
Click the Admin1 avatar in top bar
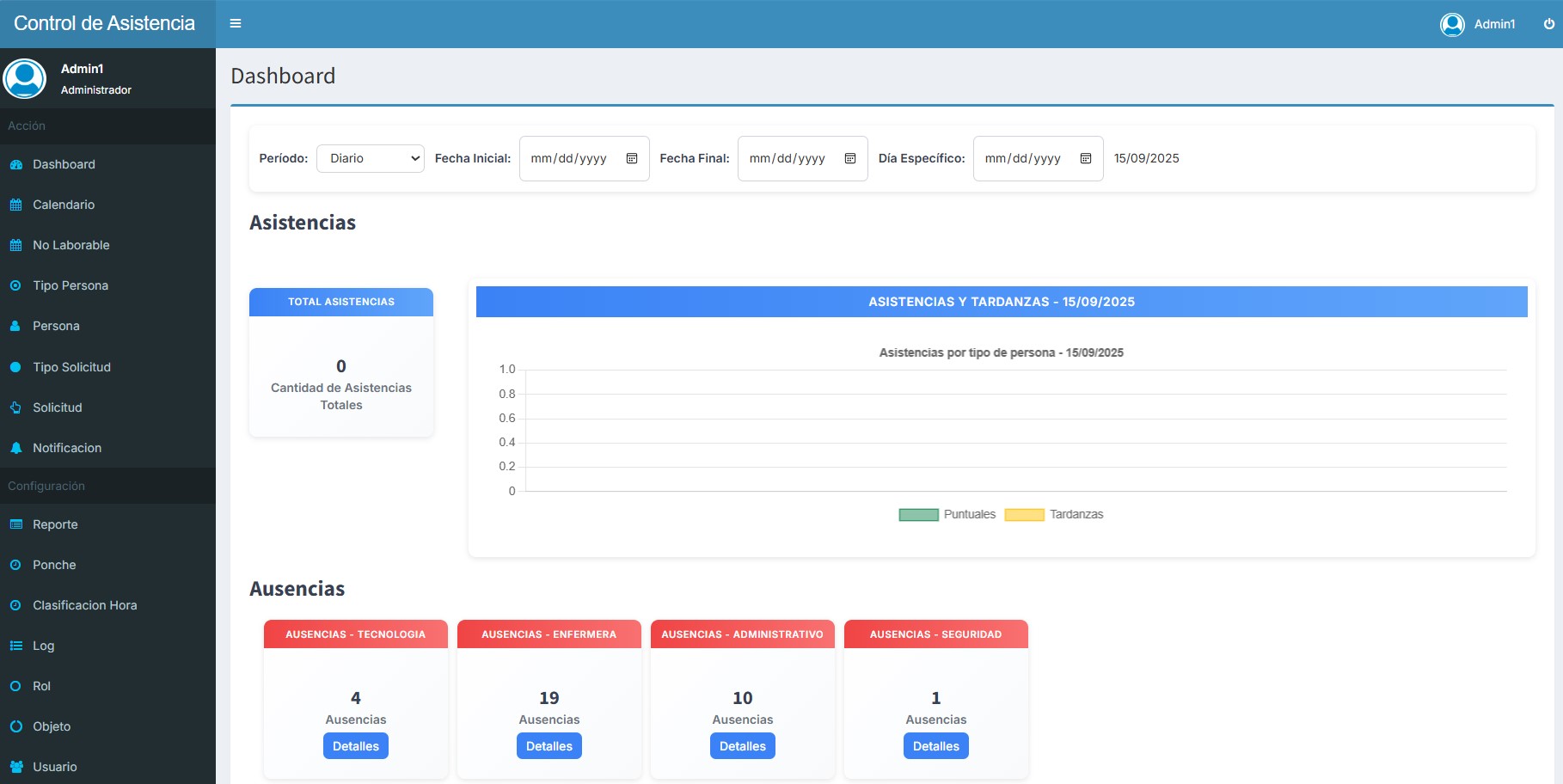[1452, 24]
